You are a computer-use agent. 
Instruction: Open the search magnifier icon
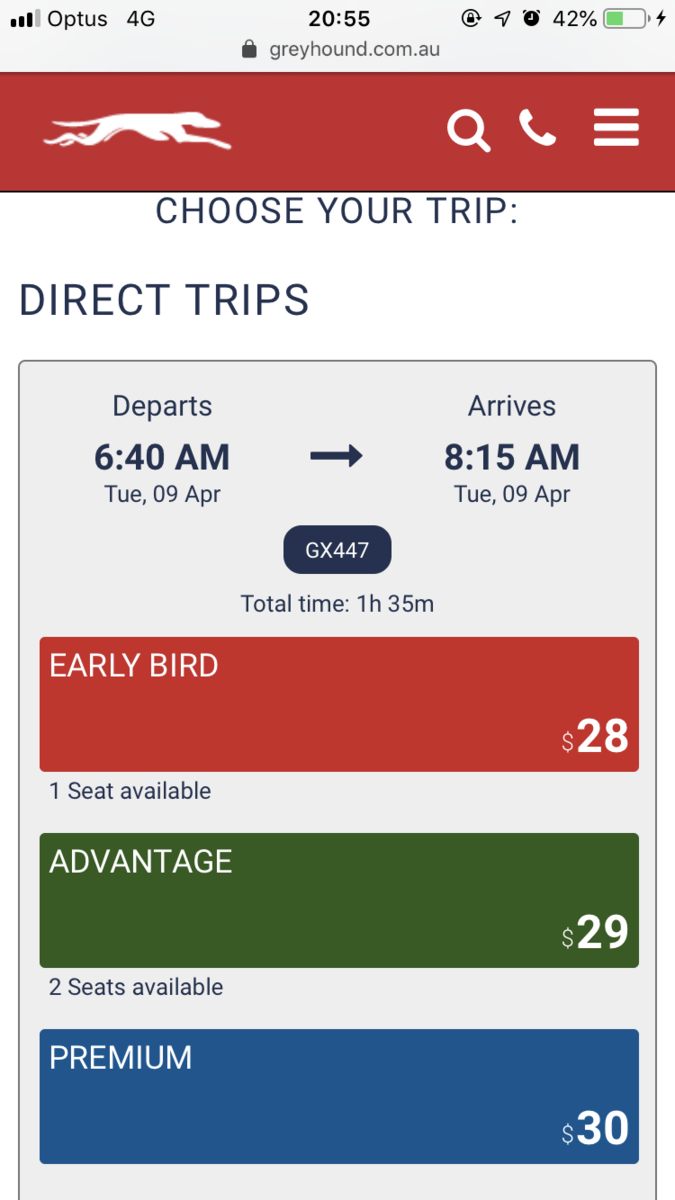click(468, 130)
